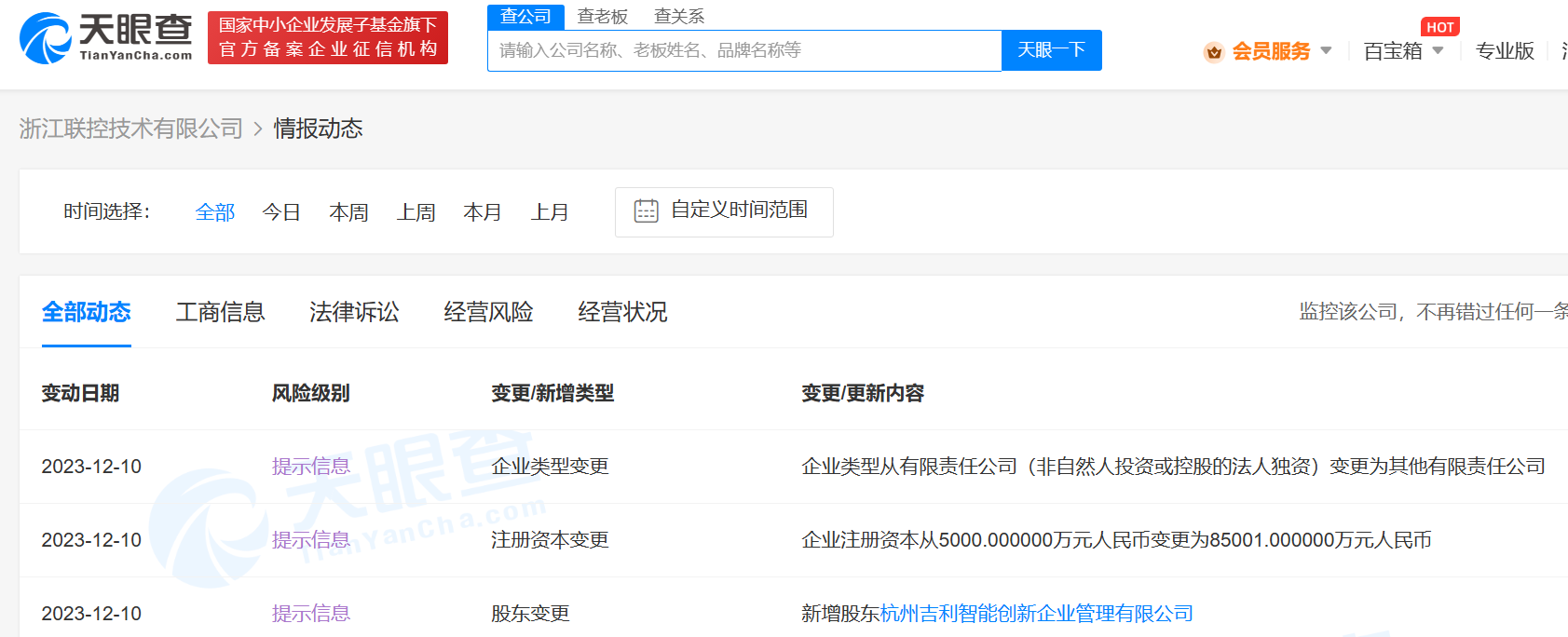Viewport: 1568px width, 637px height.
Task: Select the 查关系 search tab
Action: point(679,17)
